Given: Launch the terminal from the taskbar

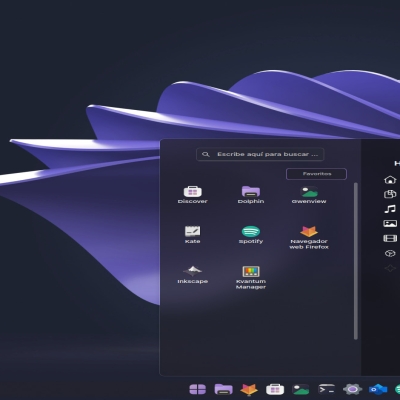Looking at the screenshot, I should click(x=327, y=389).
